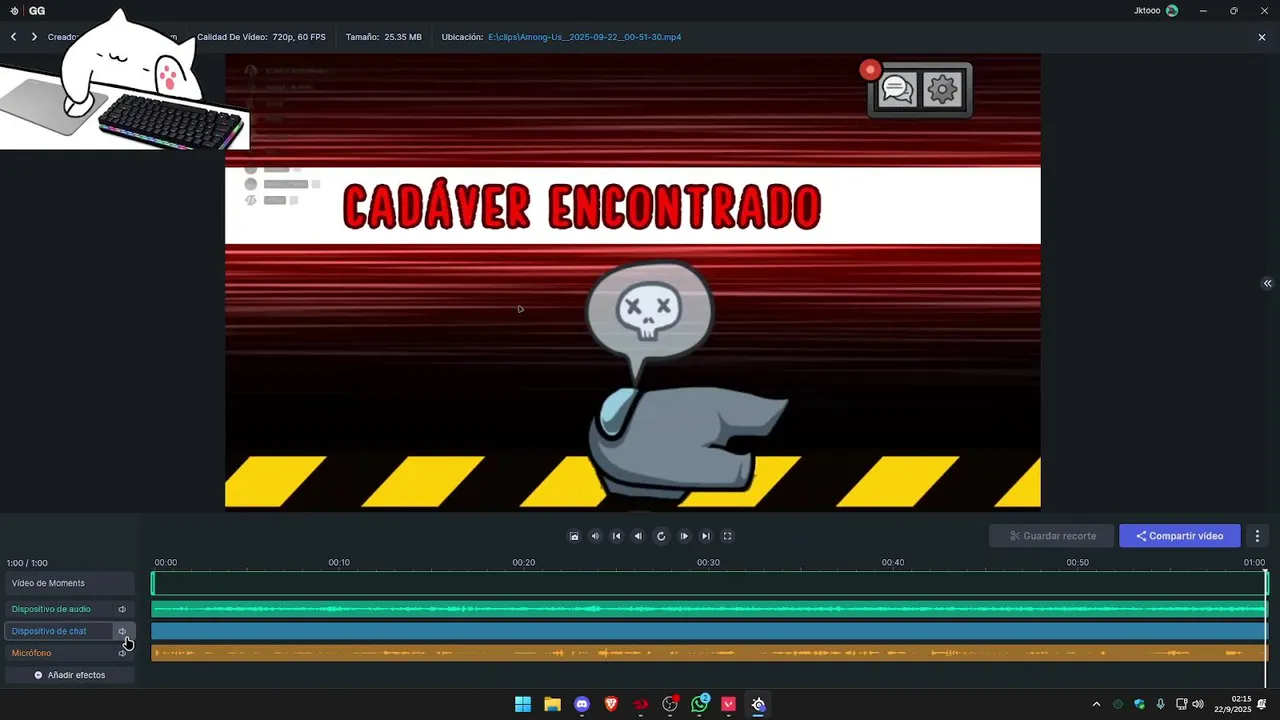The width and height of the screenshot is (1280, 720).
Task: Take a screenshot with the capture frame icon
Action: click(x=574, y=536)
